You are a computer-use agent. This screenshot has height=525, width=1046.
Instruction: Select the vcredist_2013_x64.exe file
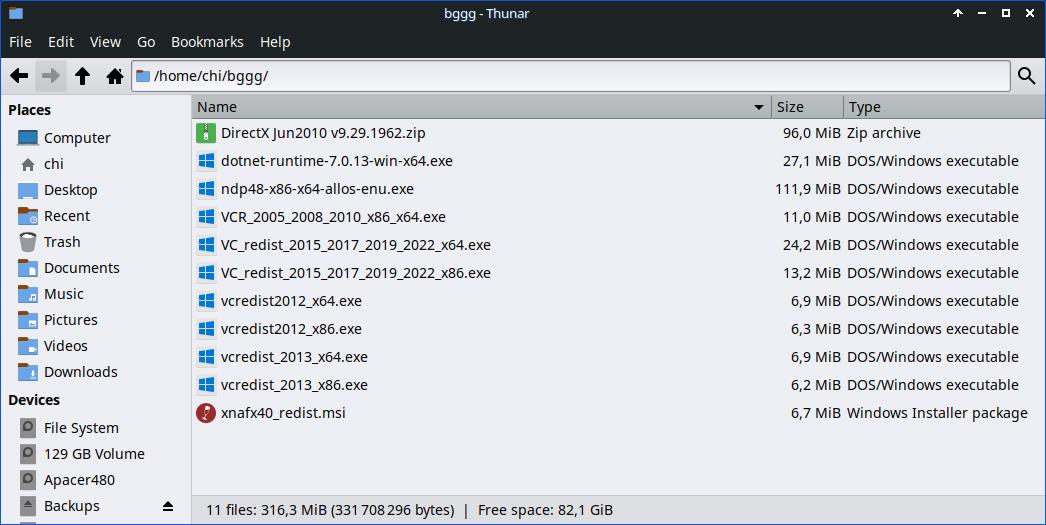coord(294,357)
